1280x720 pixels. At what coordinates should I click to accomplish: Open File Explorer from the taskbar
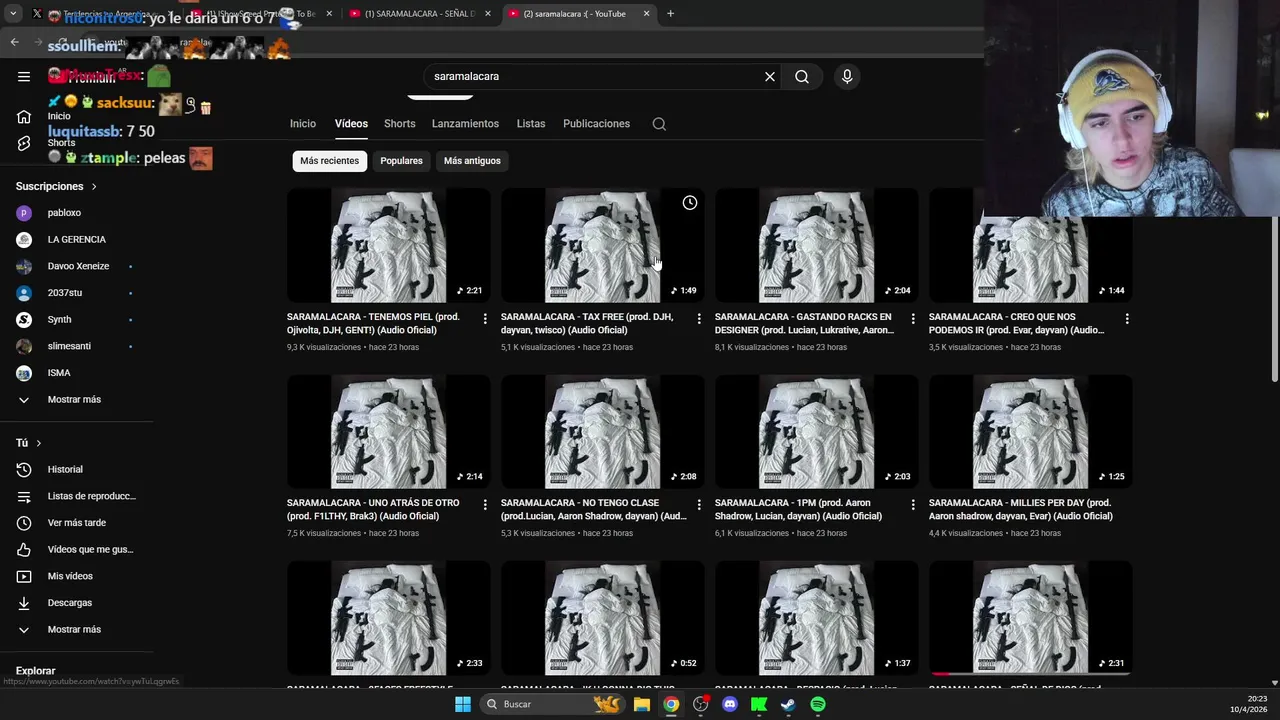click(642, 704)
